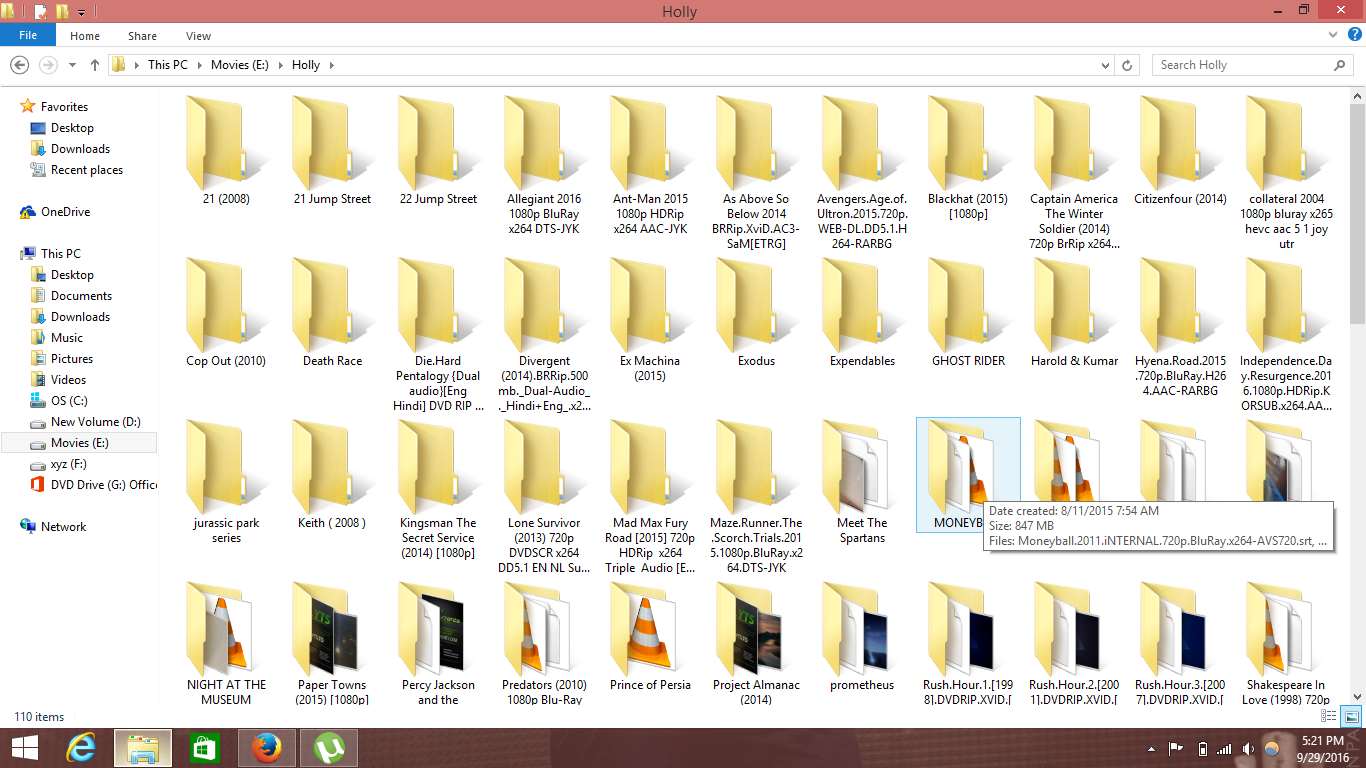1366x768 pixels.
Task: Select the Prince of Persia VLC folder
Action: 650,636
